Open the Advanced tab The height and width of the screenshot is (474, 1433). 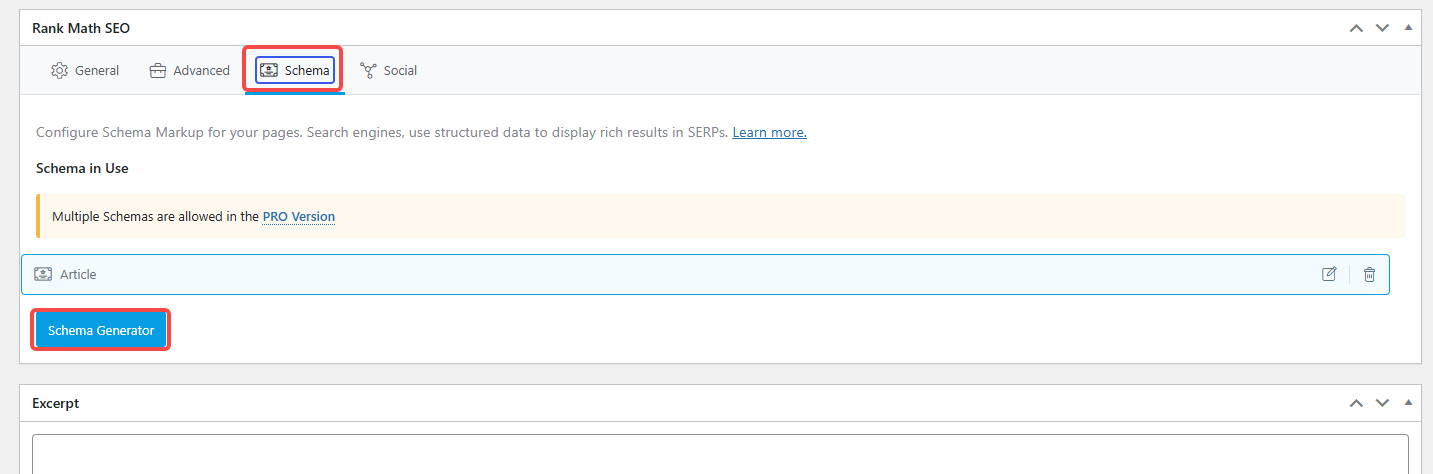(189, 71)
